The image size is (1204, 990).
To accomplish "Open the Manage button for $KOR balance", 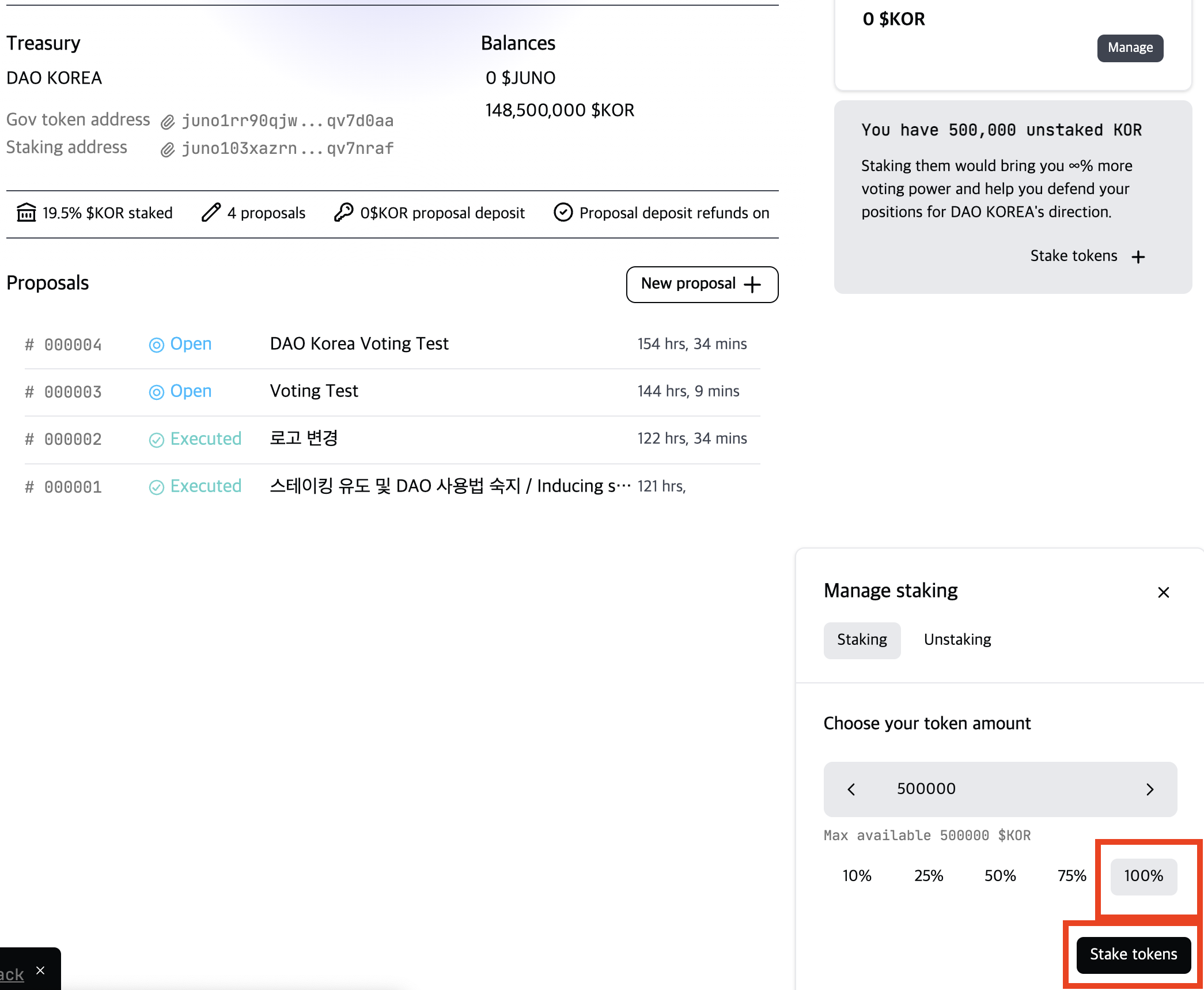I will click(x=1130, y=48).
